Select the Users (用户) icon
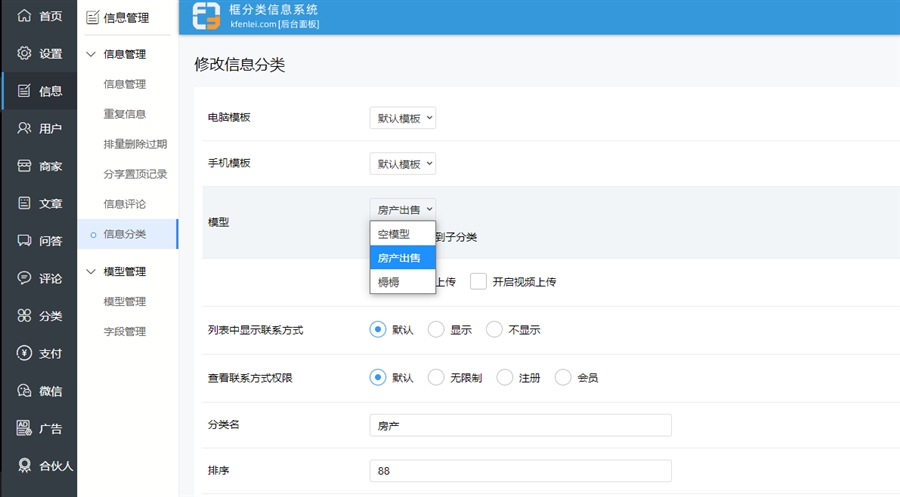This screenshot has width=900, height=497. [x=25, y=128]
